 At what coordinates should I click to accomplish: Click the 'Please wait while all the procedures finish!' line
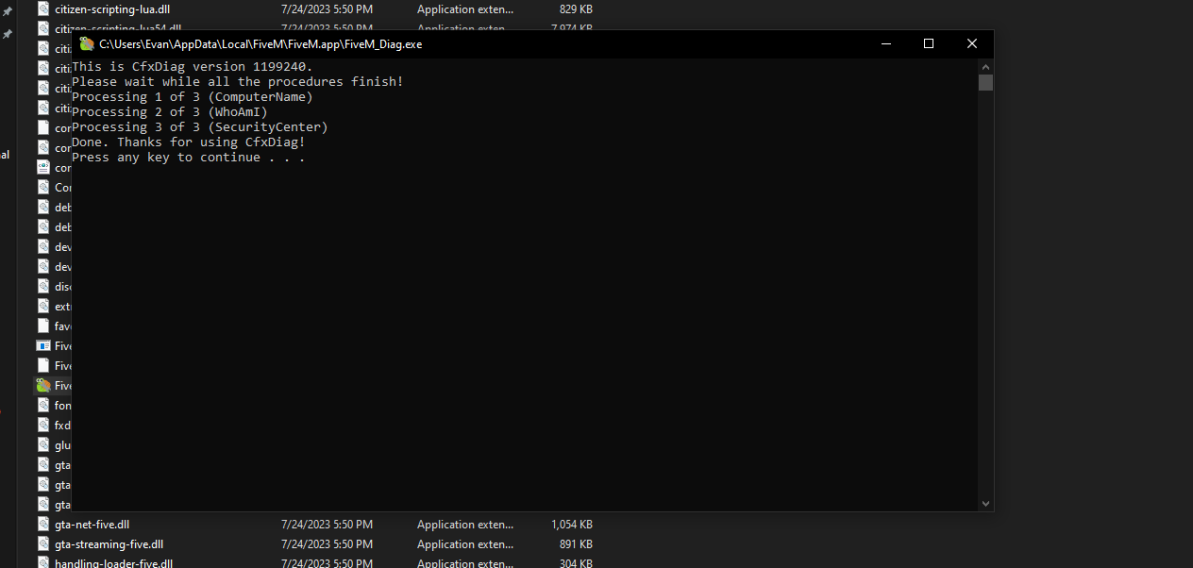(237, 81)
